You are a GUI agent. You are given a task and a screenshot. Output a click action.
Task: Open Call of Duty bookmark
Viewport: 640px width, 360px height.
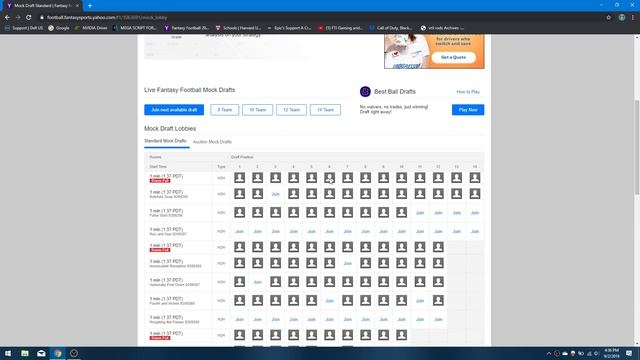pos(391,28)
